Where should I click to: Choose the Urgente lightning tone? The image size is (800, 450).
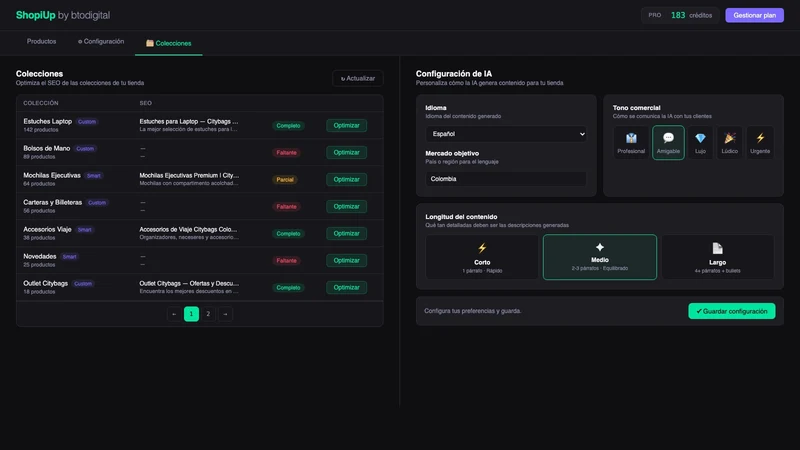(x=760, y=142)
